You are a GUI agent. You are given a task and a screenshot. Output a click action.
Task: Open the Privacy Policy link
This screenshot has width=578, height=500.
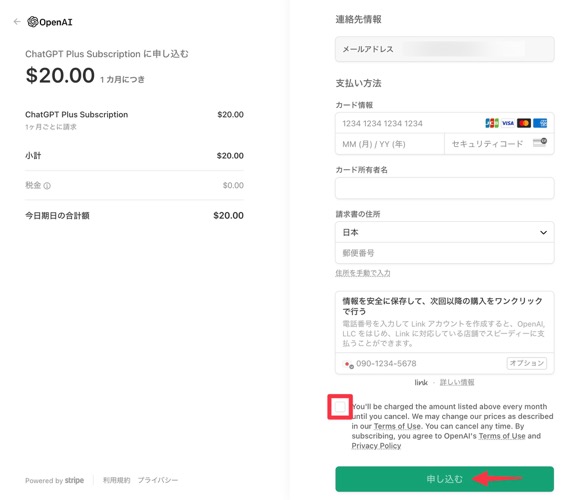(x=376, y=446)
